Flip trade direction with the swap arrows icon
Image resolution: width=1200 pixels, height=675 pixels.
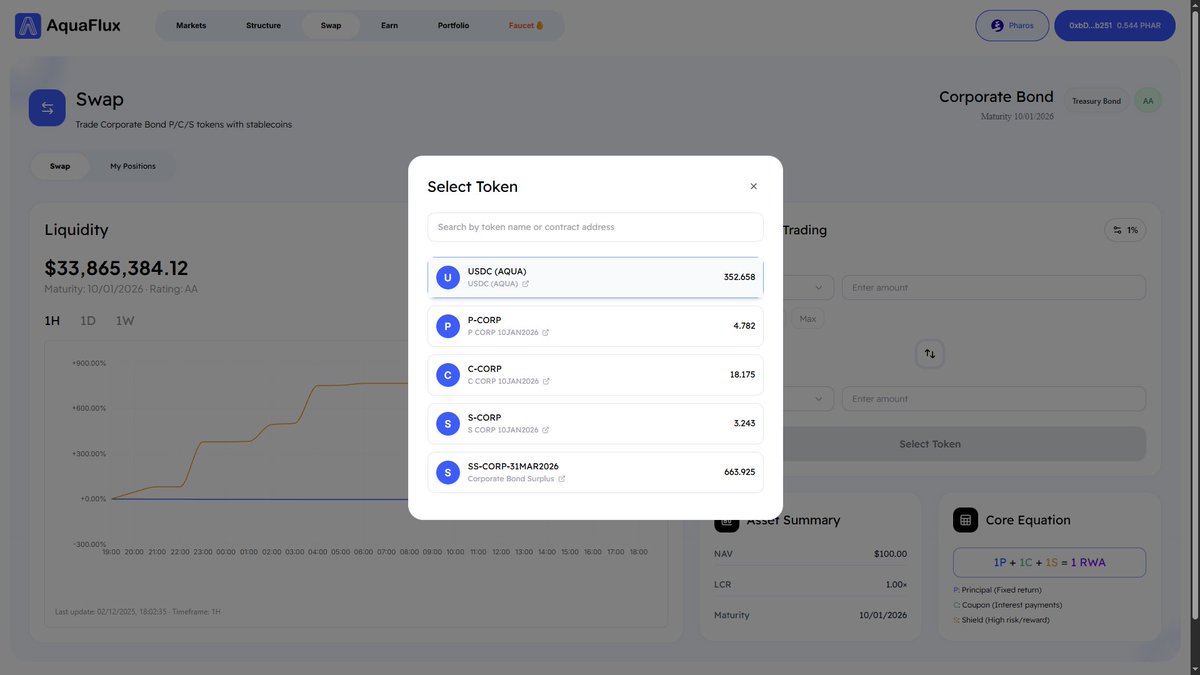929,353
